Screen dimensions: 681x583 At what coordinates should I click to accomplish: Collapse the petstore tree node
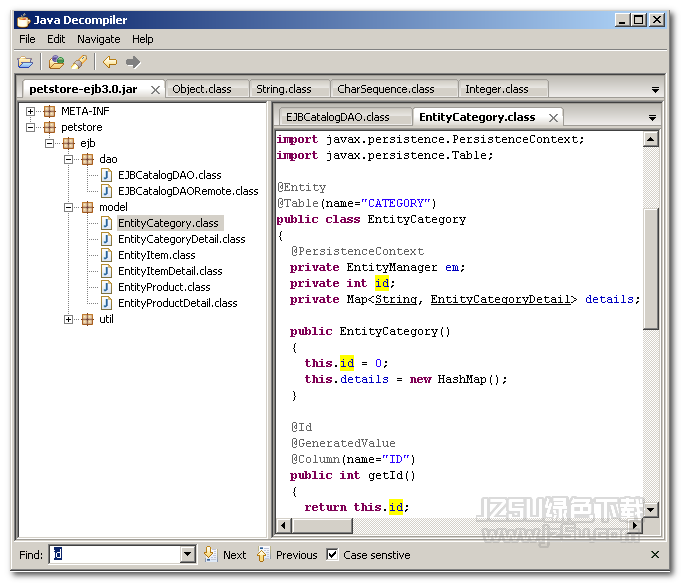click(30, 127)
